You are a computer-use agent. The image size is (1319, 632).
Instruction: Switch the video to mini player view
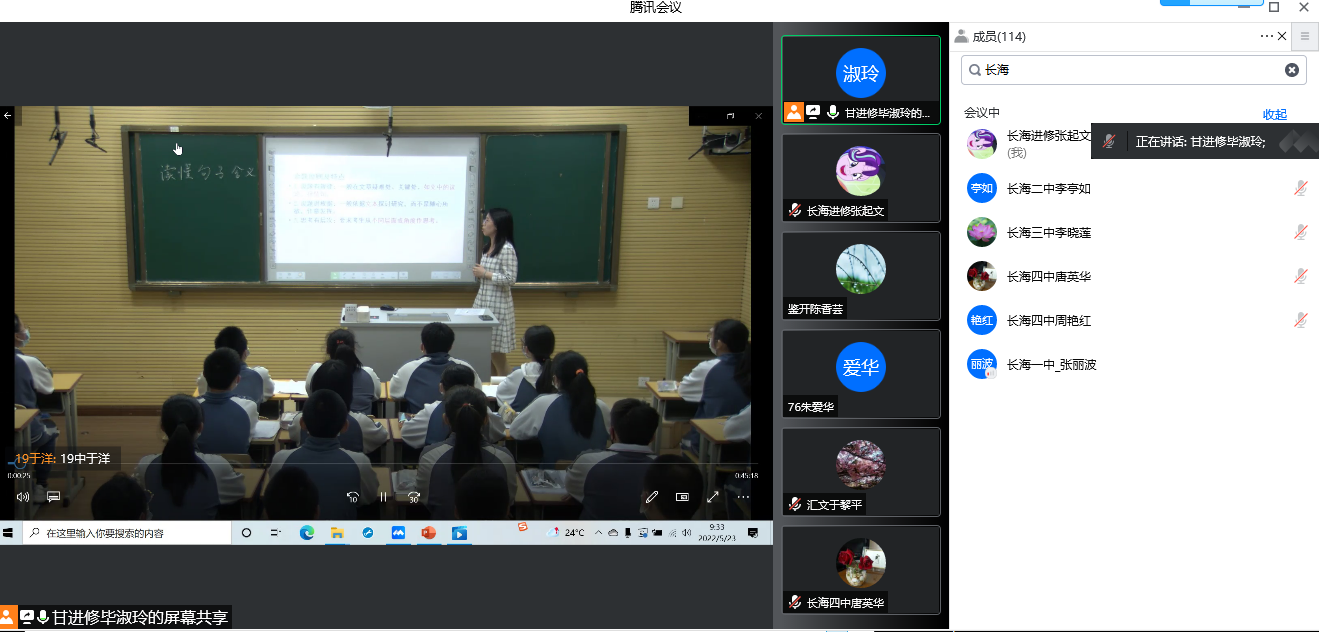682,496
